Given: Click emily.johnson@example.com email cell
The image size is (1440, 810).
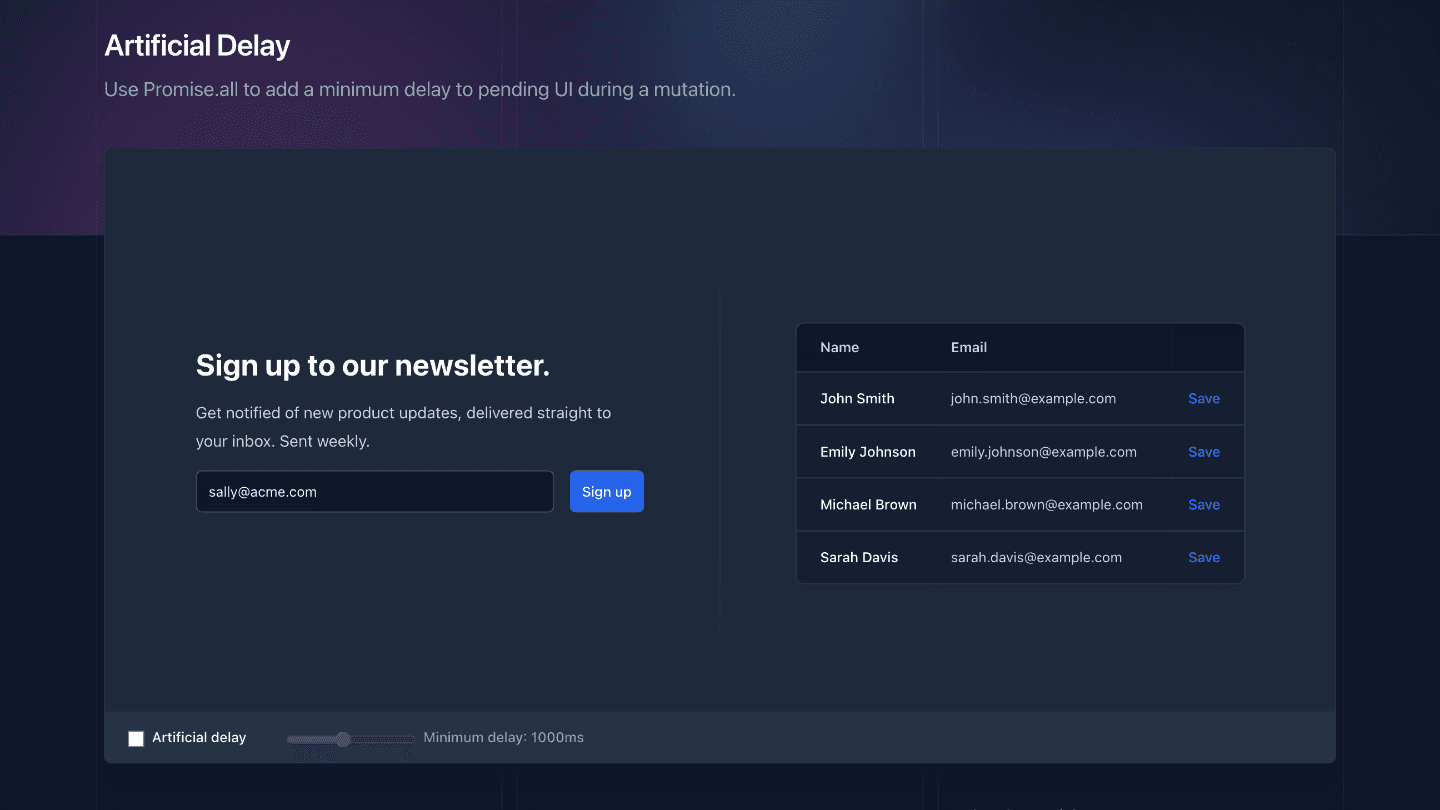Looking at the screenshot, I should click(x=1043, y=452).
